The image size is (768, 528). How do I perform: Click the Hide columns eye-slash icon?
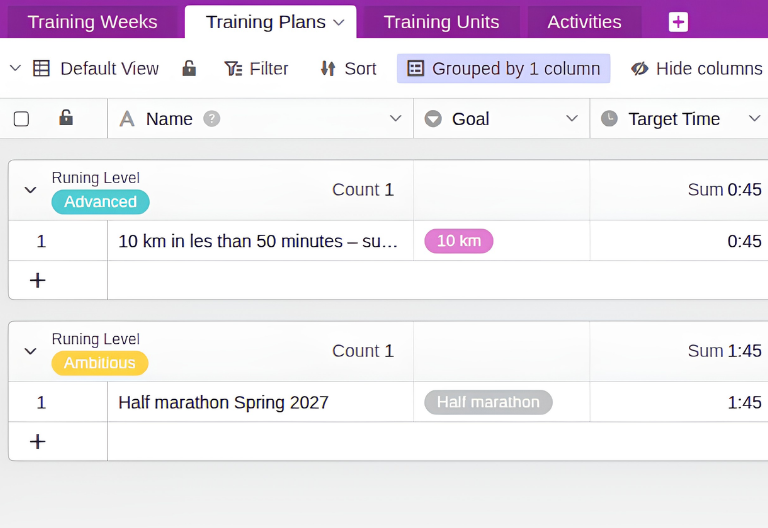tap(639, 69)
